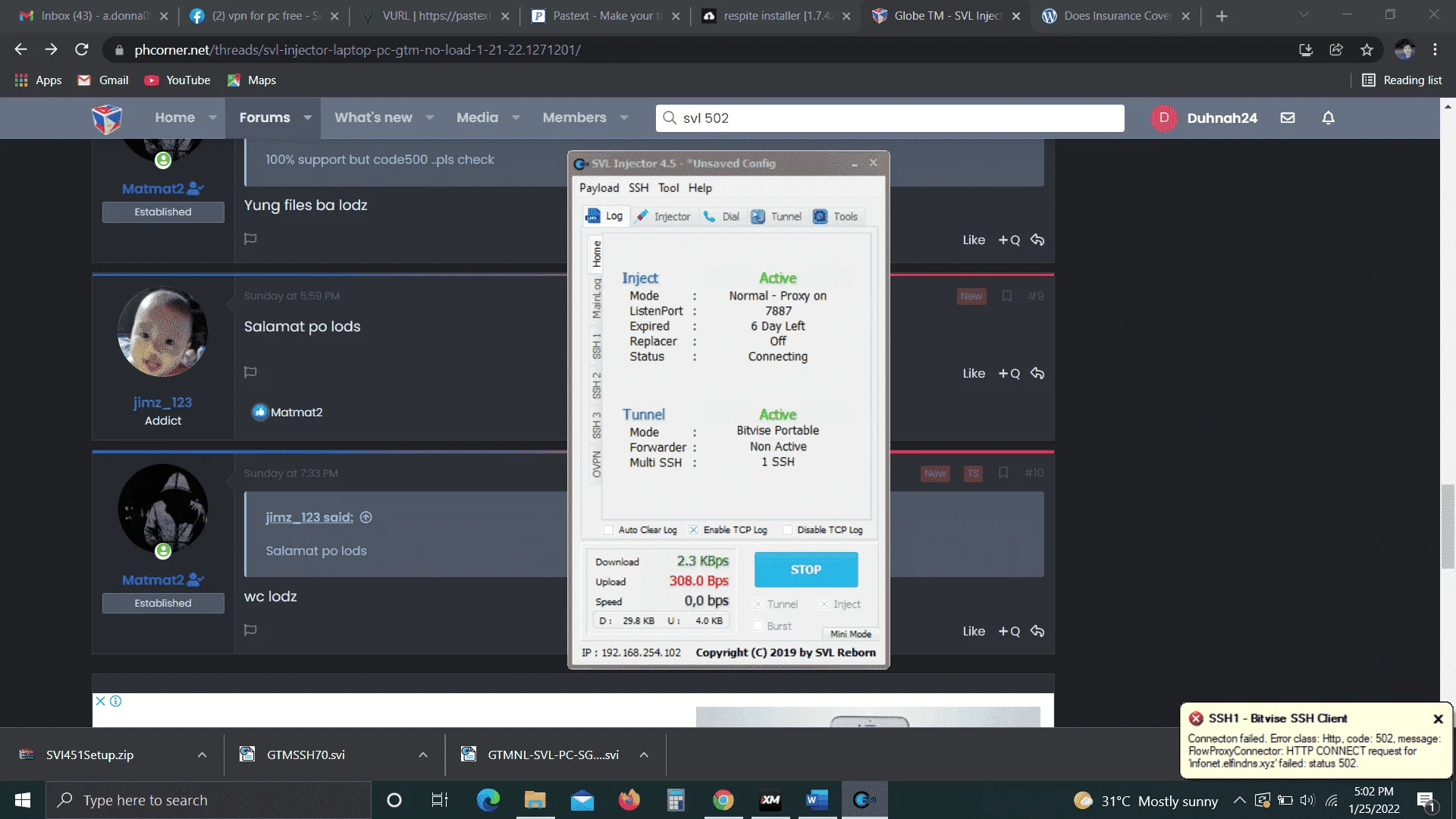Open the Apps bookmark shortcut
This screenshot has width=1456, height=819.
tap(38, 80)
